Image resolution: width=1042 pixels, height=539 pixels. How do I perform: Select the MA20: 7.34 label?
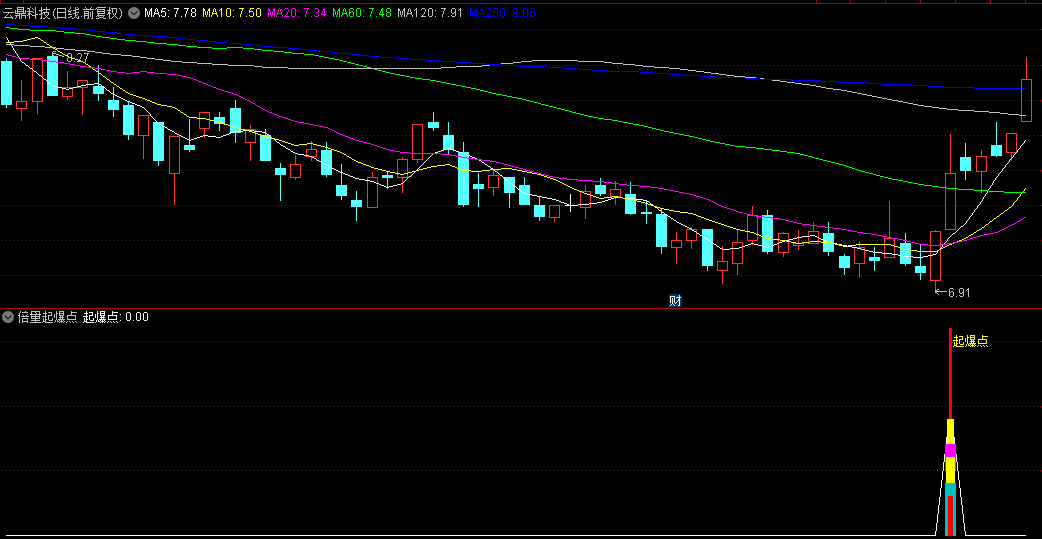296,13
